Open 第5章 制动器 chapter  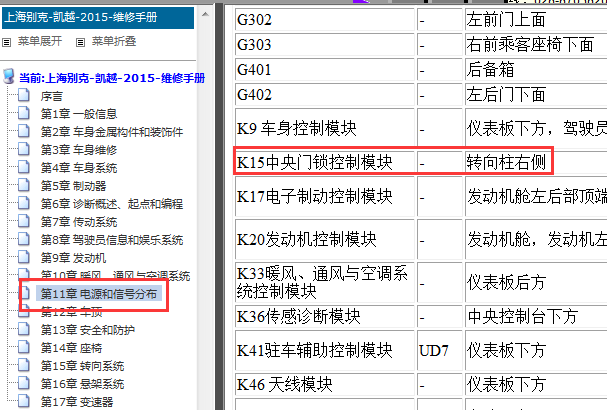click(74, 186)
